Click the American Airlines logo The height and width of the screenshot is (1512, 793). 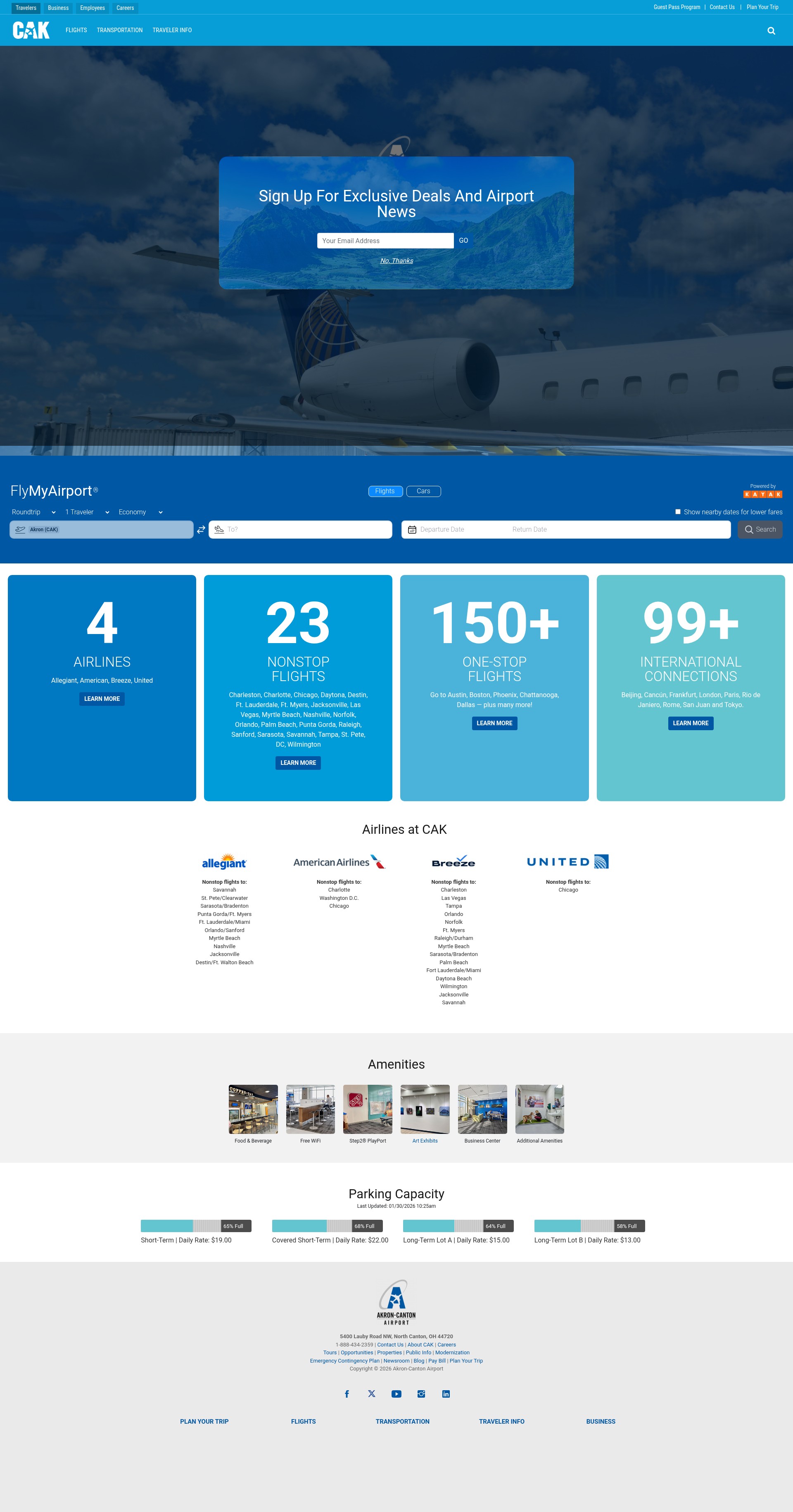click(x=339, y=861)
